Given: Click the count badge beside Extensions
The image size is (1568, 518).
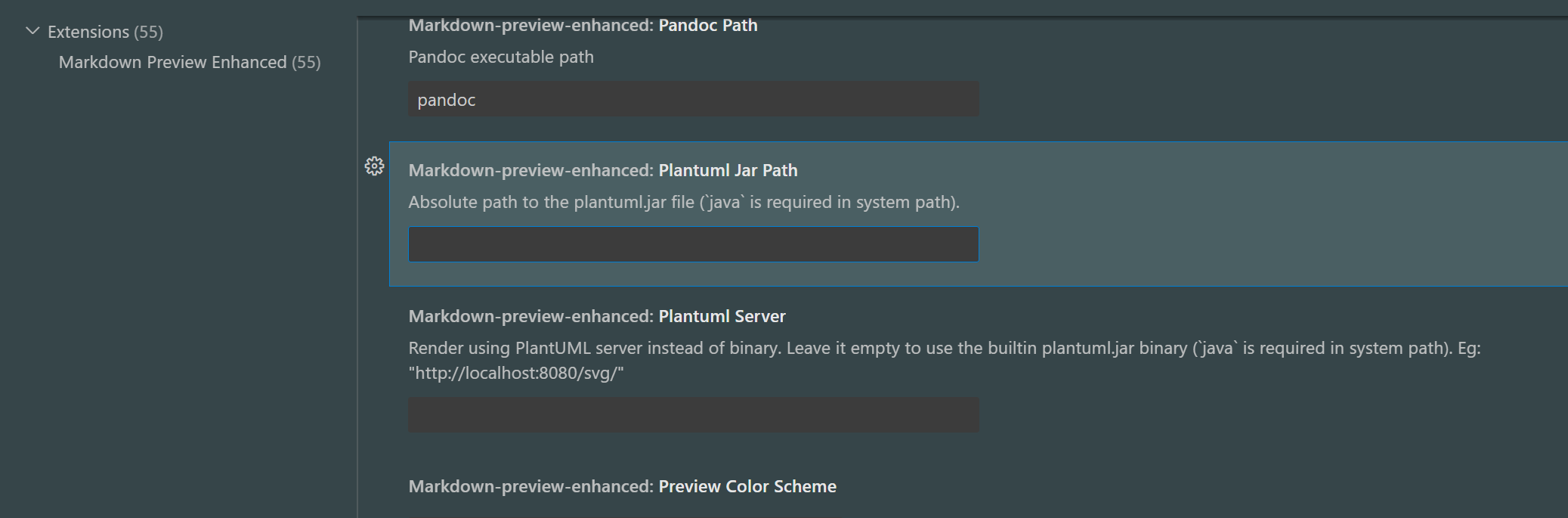Looking at the screenshot, I should 148,32.
